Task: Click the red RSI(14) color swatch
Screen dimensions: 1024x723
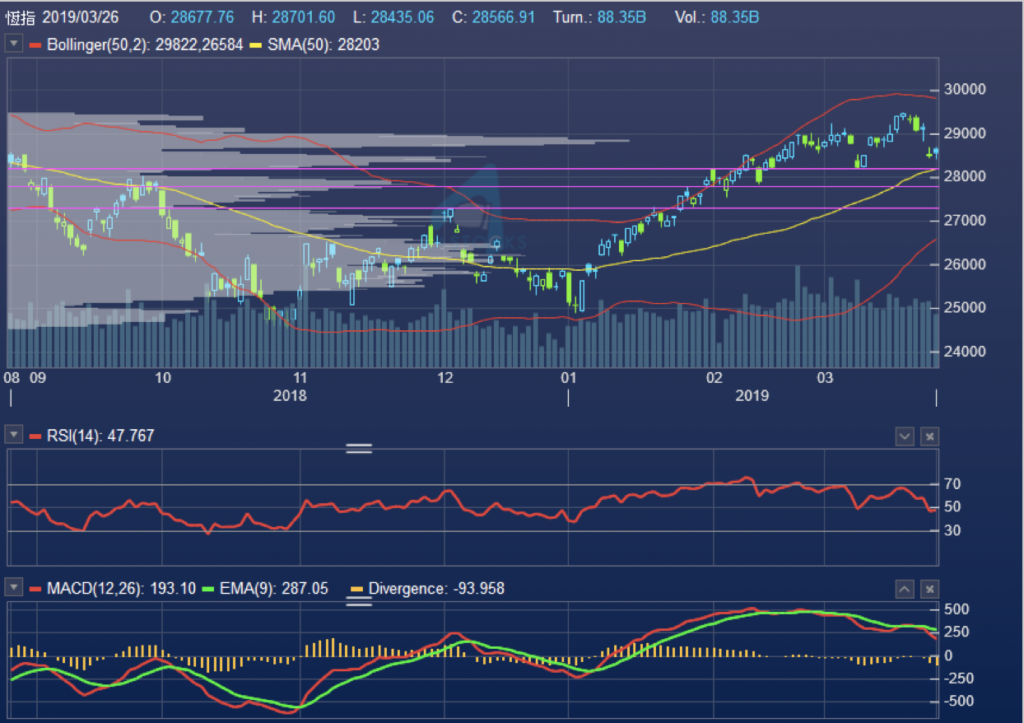Action: point(35,436)
